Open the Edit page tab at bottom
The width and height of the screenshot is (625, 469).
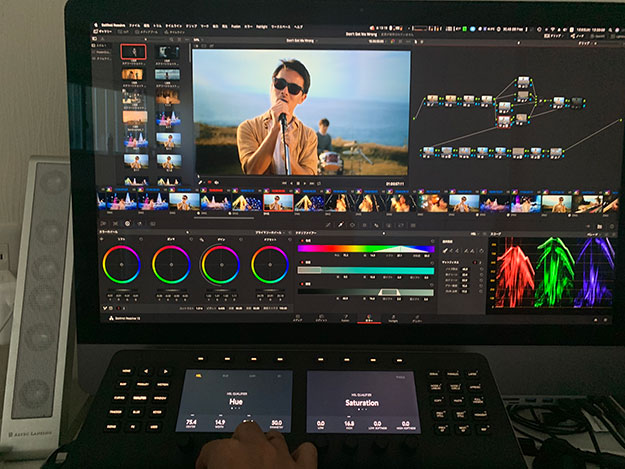click(321, 321)
